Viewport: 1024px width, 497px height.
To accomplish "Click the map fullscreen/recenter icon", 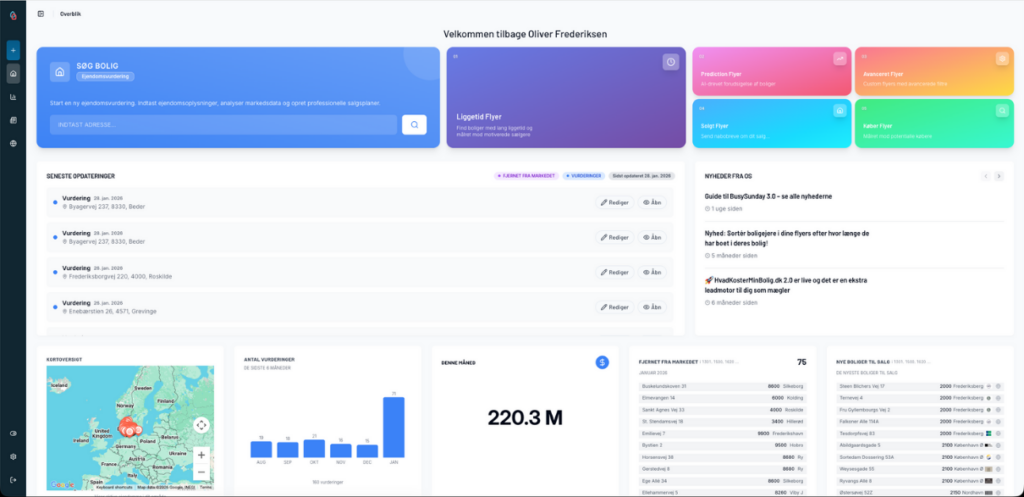I will pyautogui.click(x=201, y=425).
